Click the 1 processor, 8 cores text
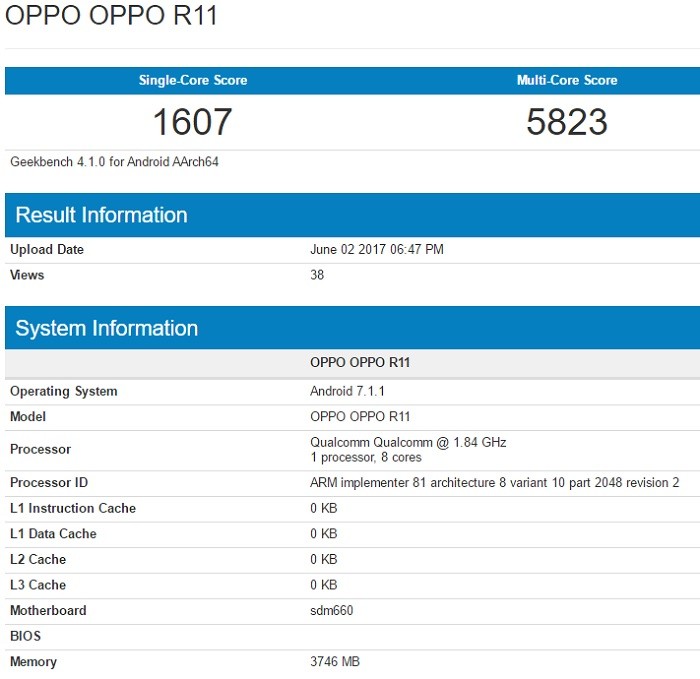 [366, 458]
